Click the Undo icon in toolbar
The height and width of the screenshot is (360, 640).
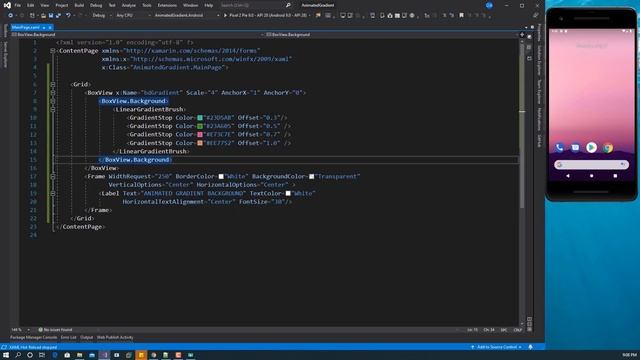(68, 16)
